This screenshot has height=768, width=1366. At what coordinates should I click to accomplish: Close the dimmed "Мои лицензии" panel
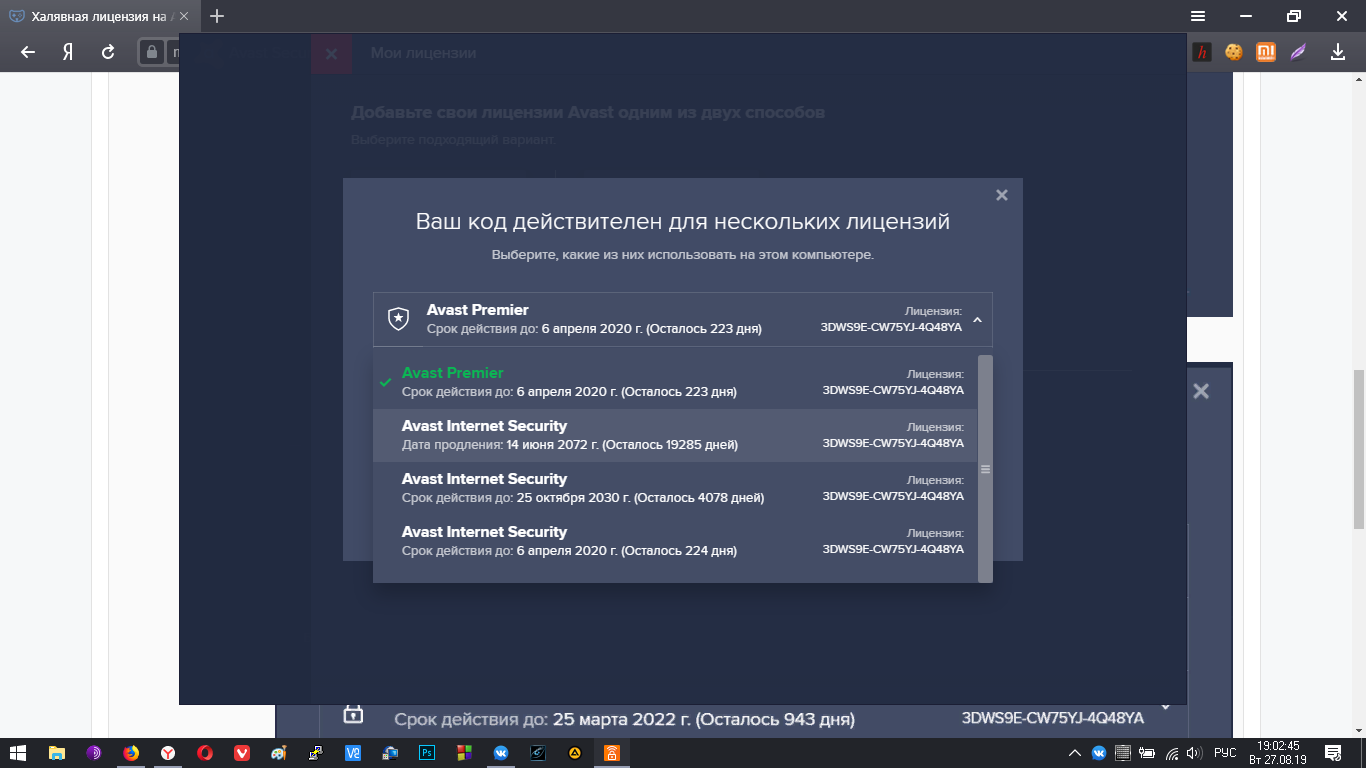332,53
